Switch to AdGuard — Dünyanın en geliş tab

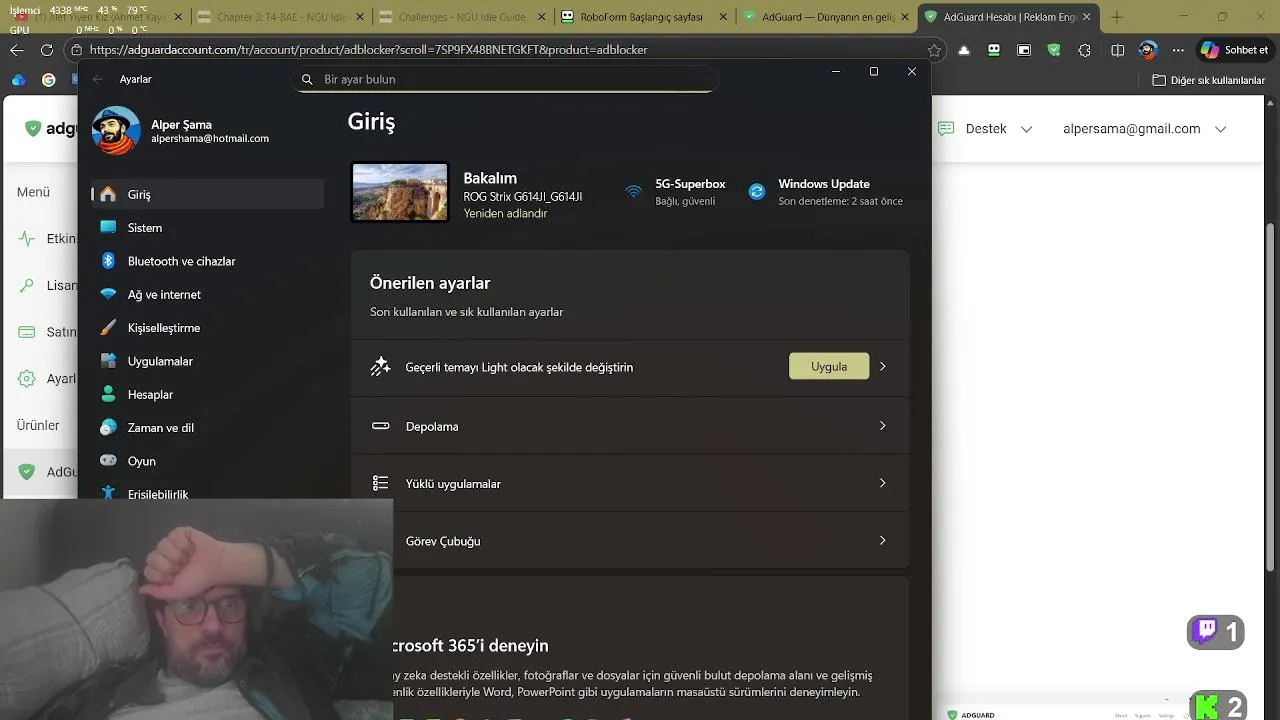pos(826,17)
